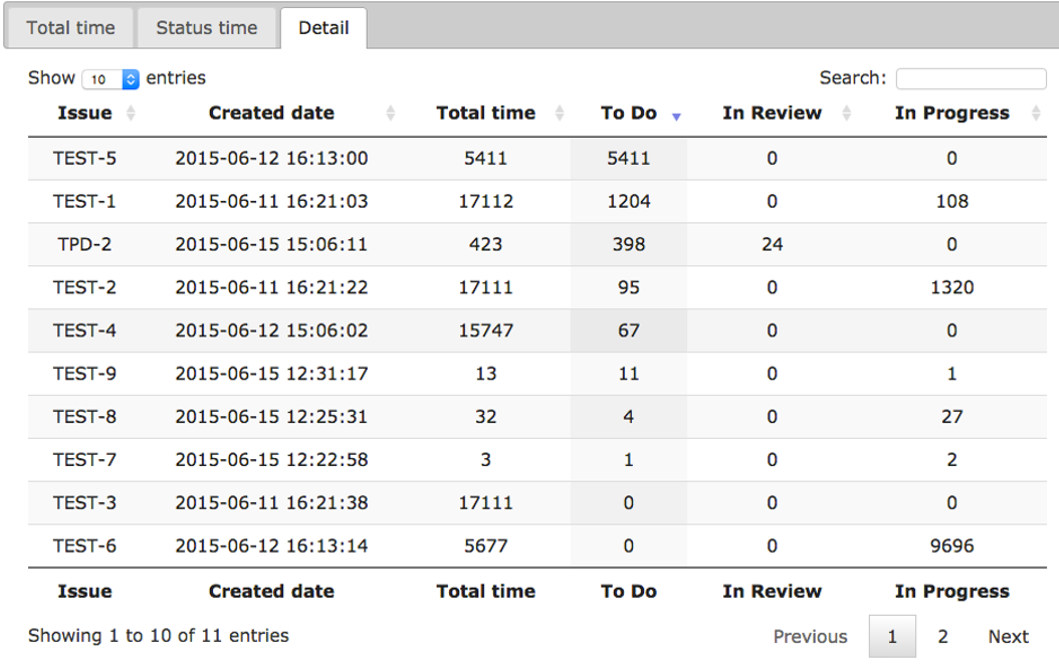Screen dimensions: 1059x670
Task: Select issue TEST-3 cell
Action: 85,503
